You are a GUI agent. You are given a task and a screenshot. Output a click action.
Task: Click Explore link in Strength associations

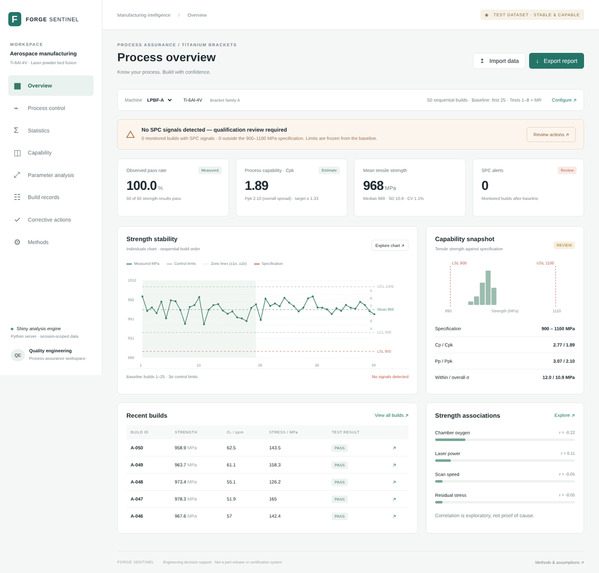(x=564, y=415)
